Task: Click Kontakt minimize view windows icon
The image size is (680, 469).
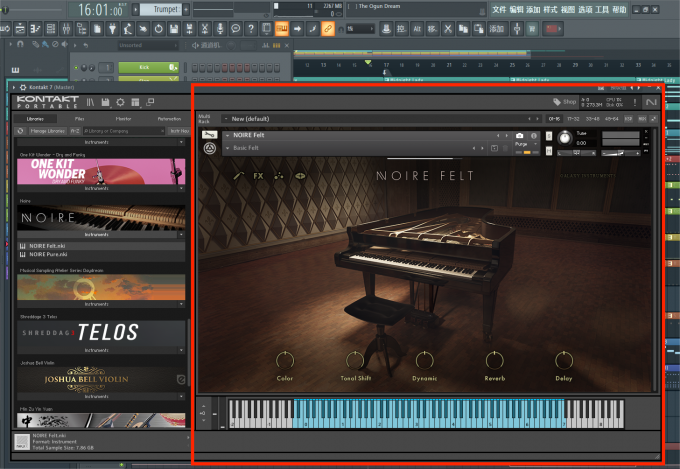Action: pyautogui.click(x=150, y=102)
